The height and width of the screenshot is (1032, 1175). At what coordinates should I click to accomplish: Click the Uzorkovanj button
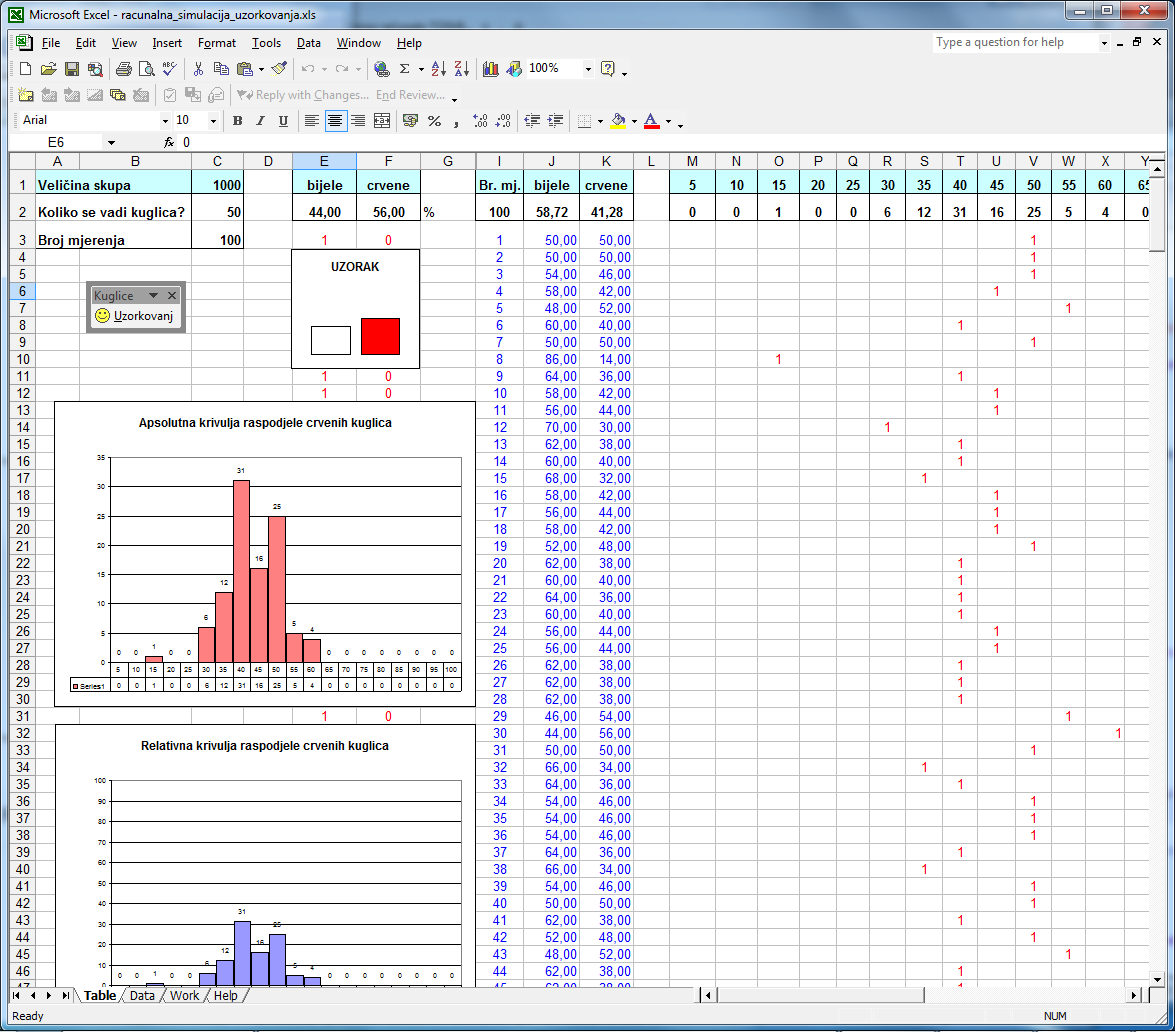point(134,316)
